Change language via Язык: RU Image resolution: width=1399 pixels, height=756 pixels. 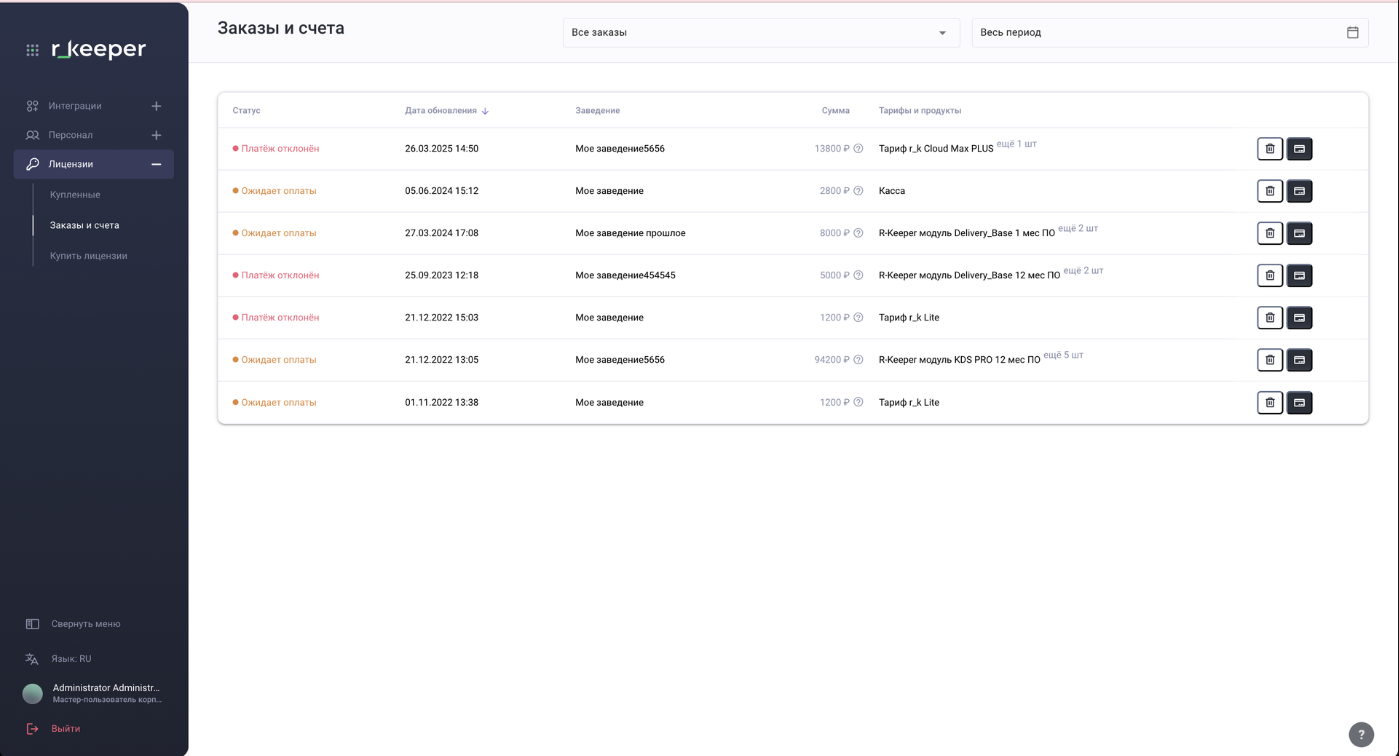click(x=71, y=659)
